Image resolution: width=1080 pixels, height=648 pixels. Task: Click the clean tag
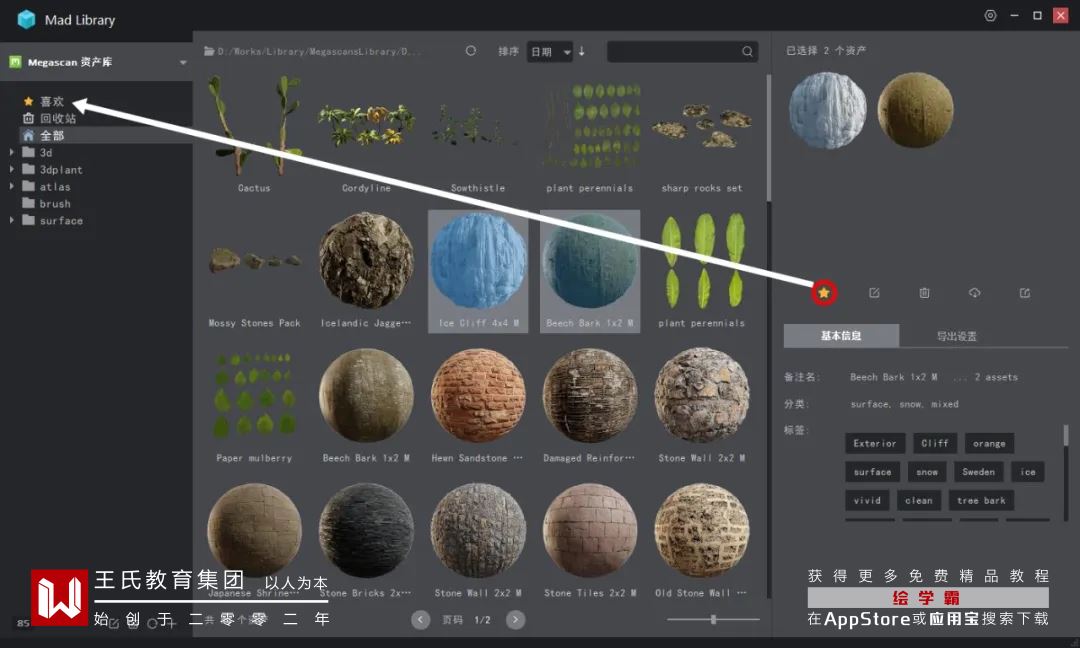click(919, 501)
